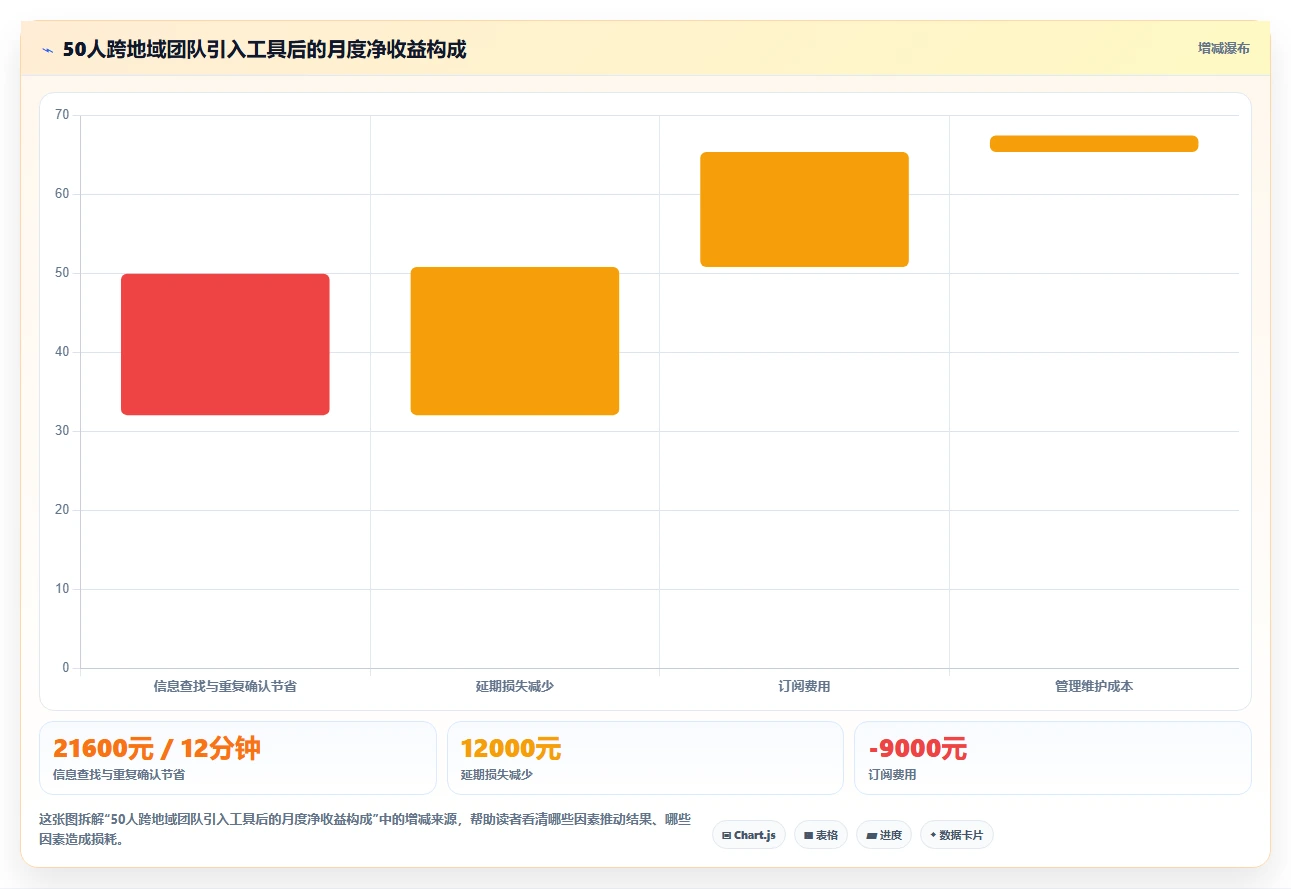1291x889 pixels.
Task: Click the chart title 50人跨地域团队引入工具后的月度净收益构成
Action: pyautogui.click(x=264, y=50)
